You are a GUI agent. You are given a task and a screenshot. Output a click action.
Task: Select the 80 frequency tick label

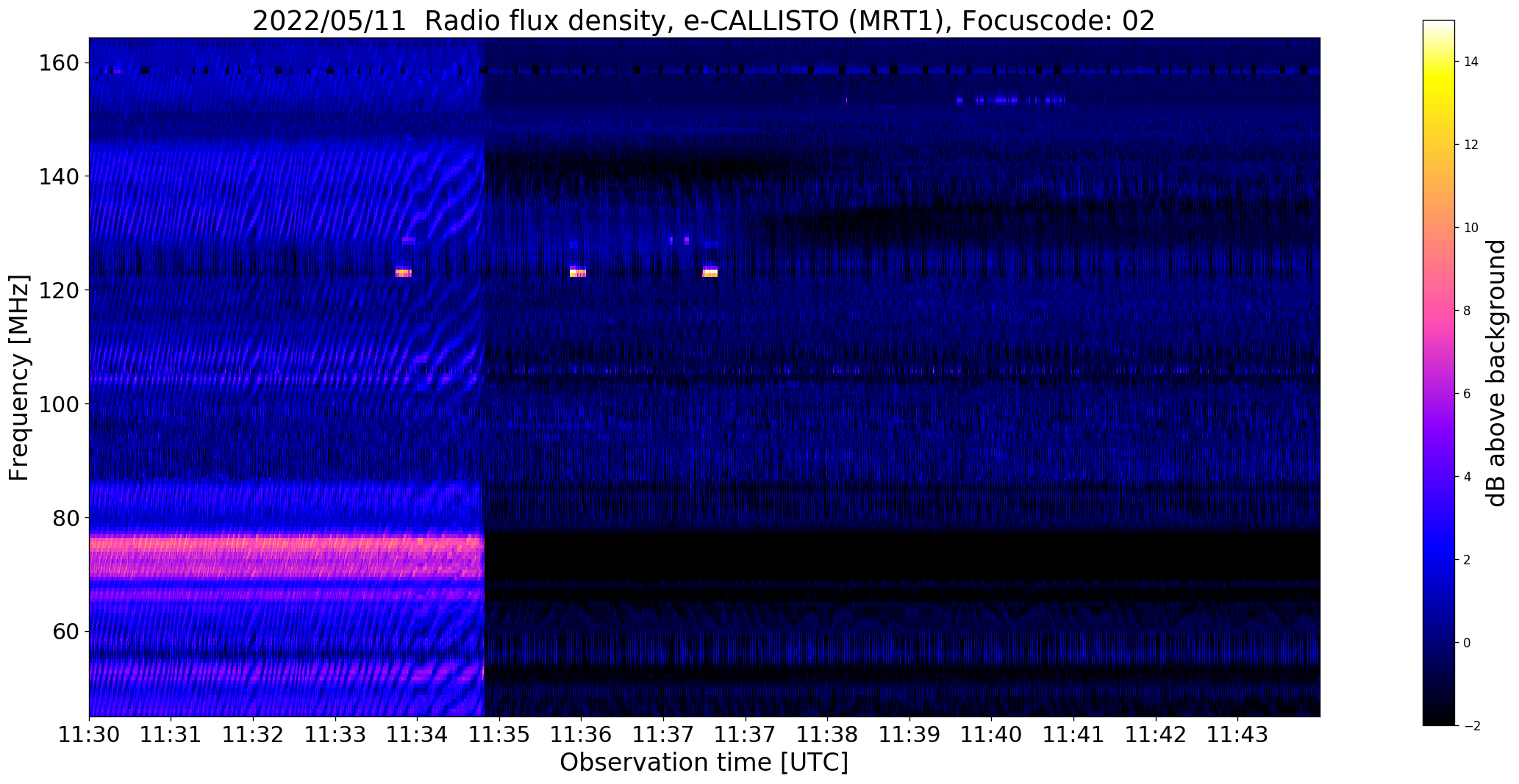point(67,518)
